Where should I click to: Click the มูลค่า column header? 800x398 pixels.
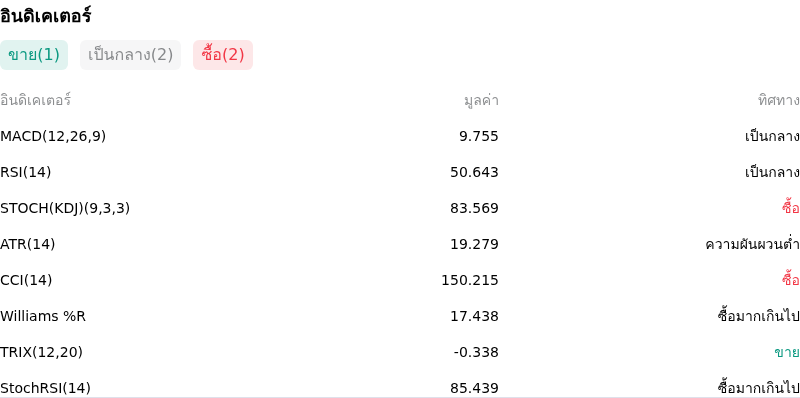[481, 101]
